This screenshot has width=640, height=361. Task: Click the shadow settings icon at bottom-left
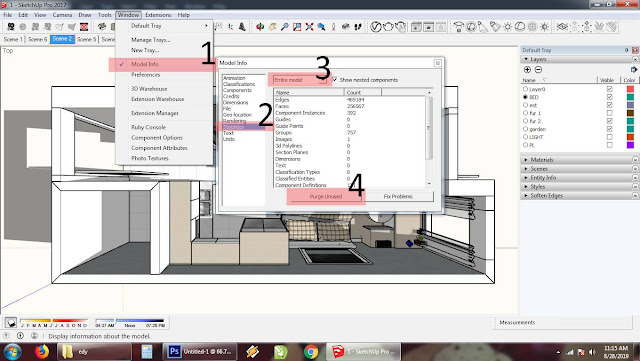tap(11, 323)
